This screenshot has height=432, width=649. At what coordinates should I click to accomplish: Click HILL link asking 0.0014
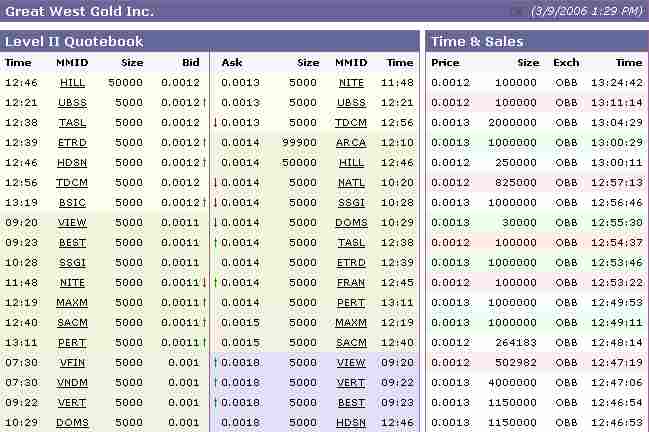[x=351, y=163]
